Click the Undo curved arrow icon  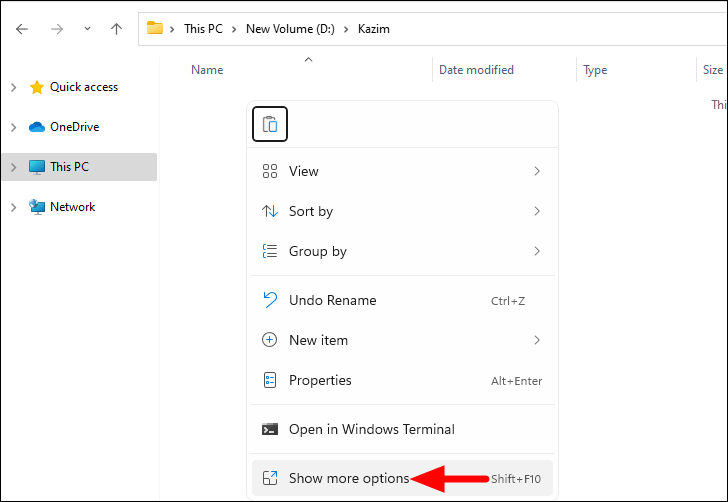(x=270, y=300)
